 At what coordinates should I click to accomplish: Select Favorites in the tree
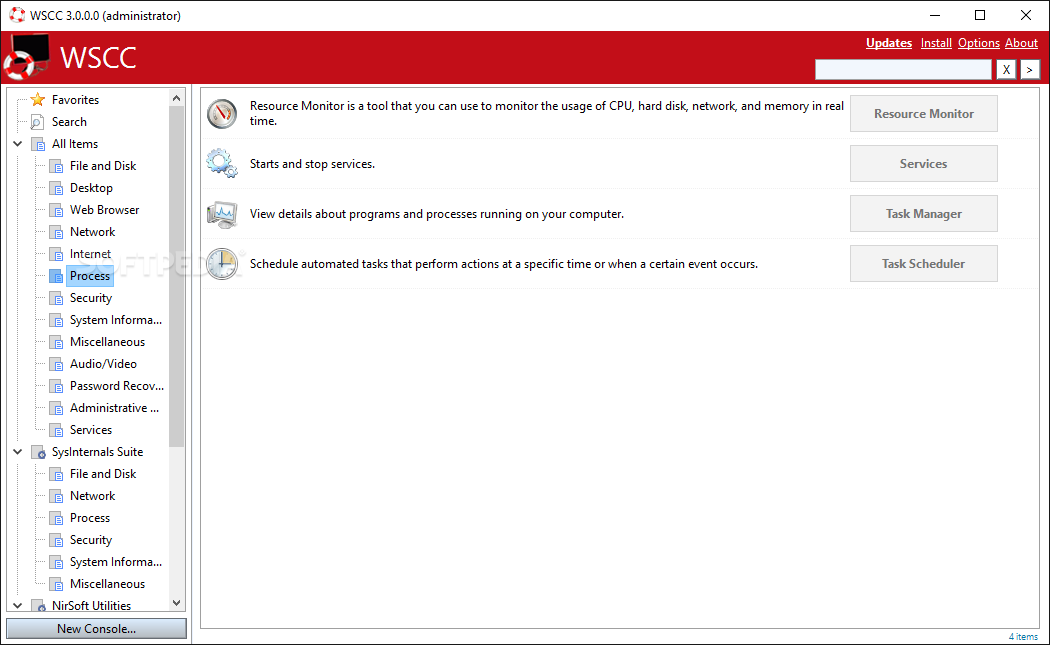coord(75,100)
